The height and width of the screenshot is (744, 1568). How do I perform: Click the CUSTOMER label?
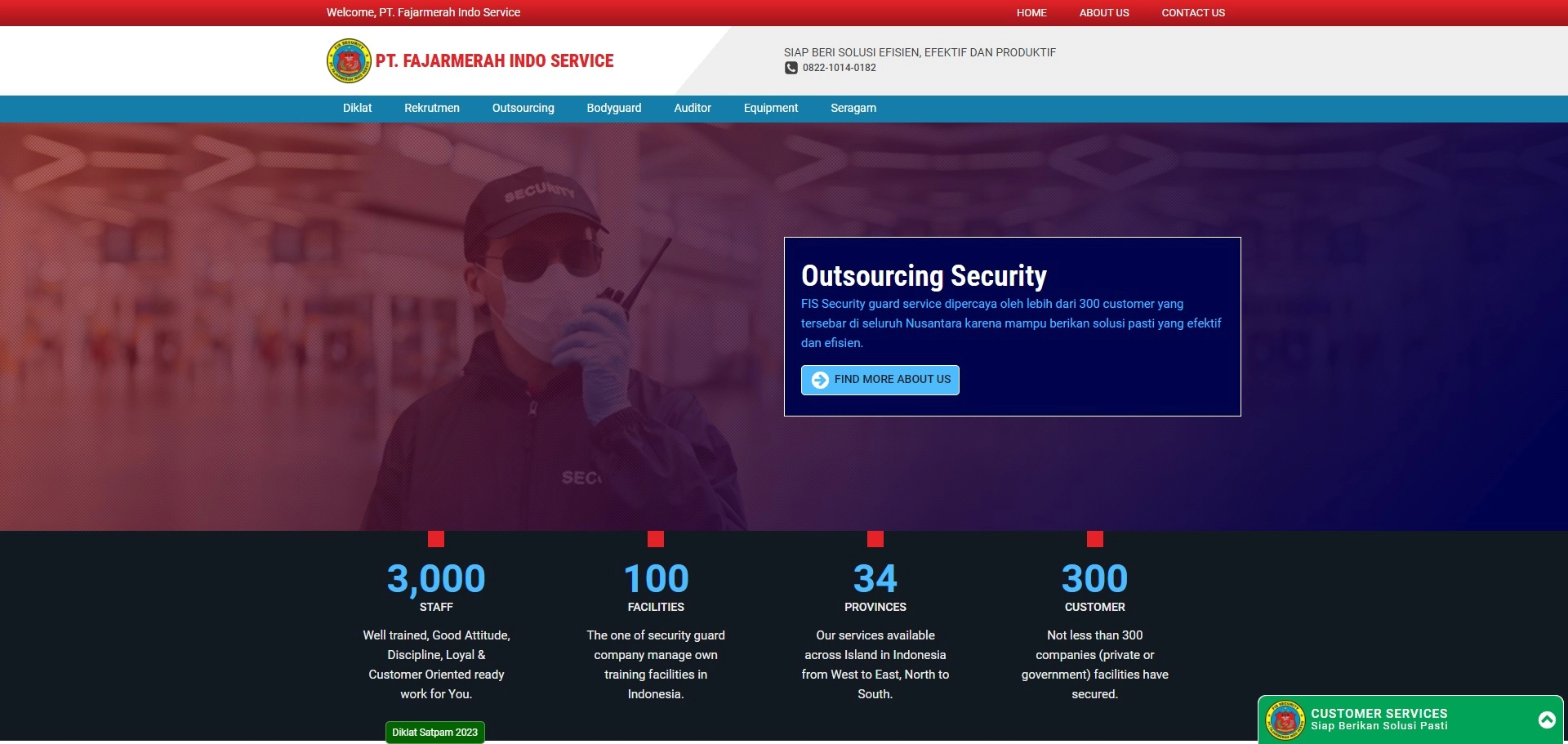tap(1095, 607)
